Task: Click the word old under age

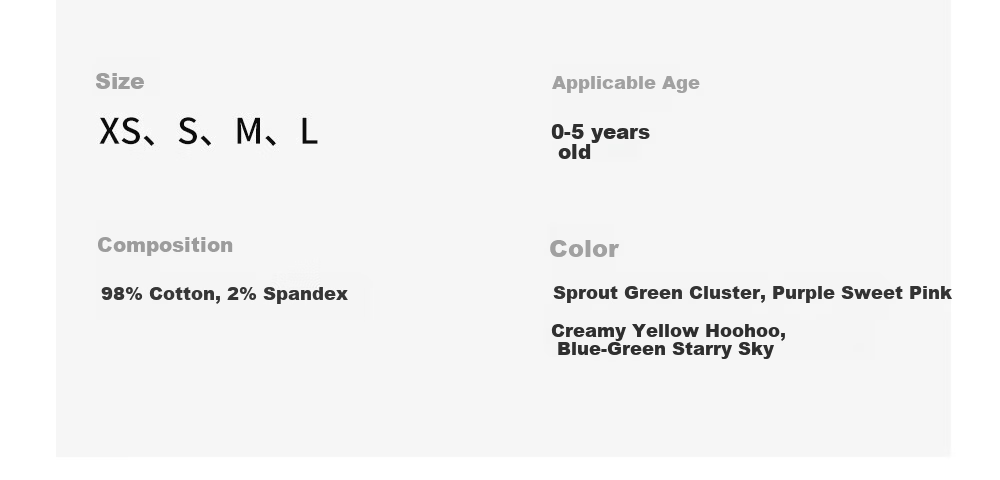Action: click(x=574, y=152)
